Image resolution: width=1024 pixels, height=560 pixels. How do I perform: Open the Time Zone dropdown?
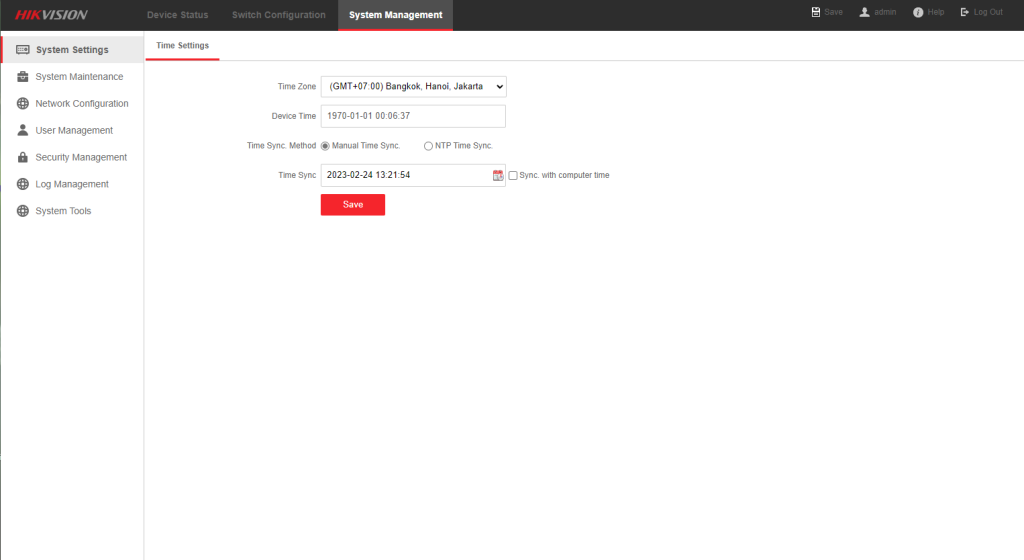[413, 86]
